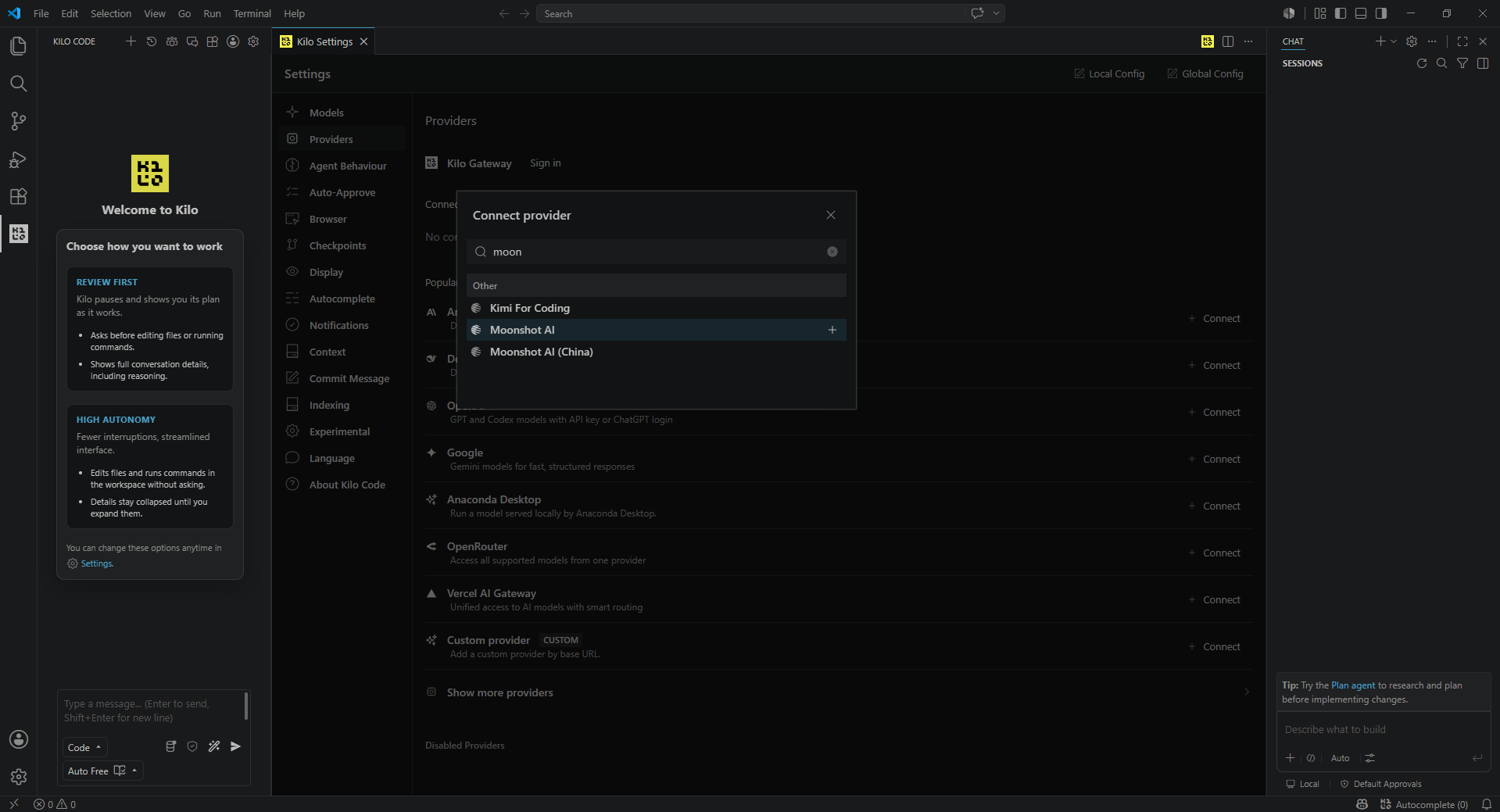Toggle the Sessions side-by-side layout
Screen dimensions: 1500x812
[x=1483, y=63]
